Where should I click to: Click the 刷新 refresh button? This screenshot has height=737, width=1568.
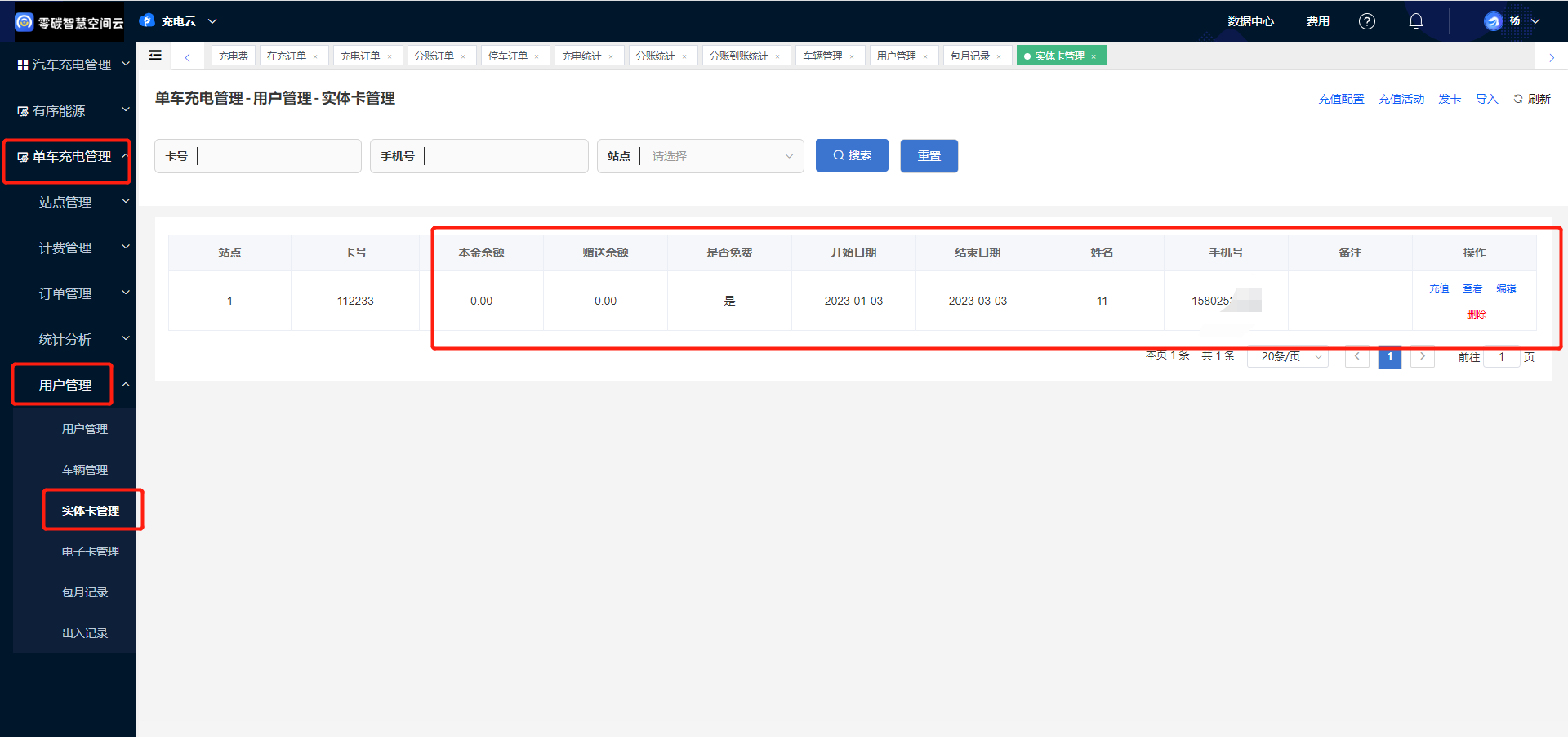click(1532, 99)
